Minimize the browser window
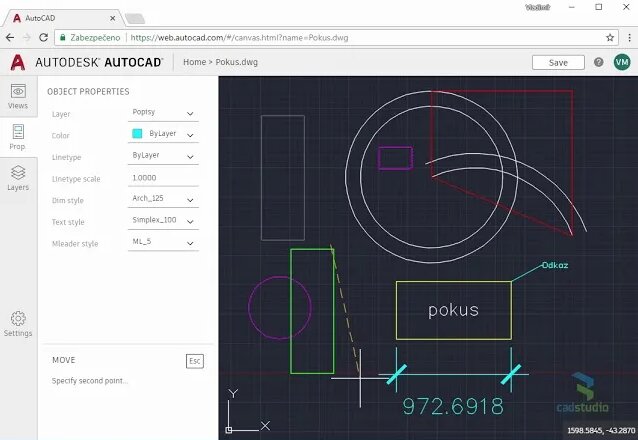This screenshot has height=440, width=638. pyautogui.click(x=572, y=7)
